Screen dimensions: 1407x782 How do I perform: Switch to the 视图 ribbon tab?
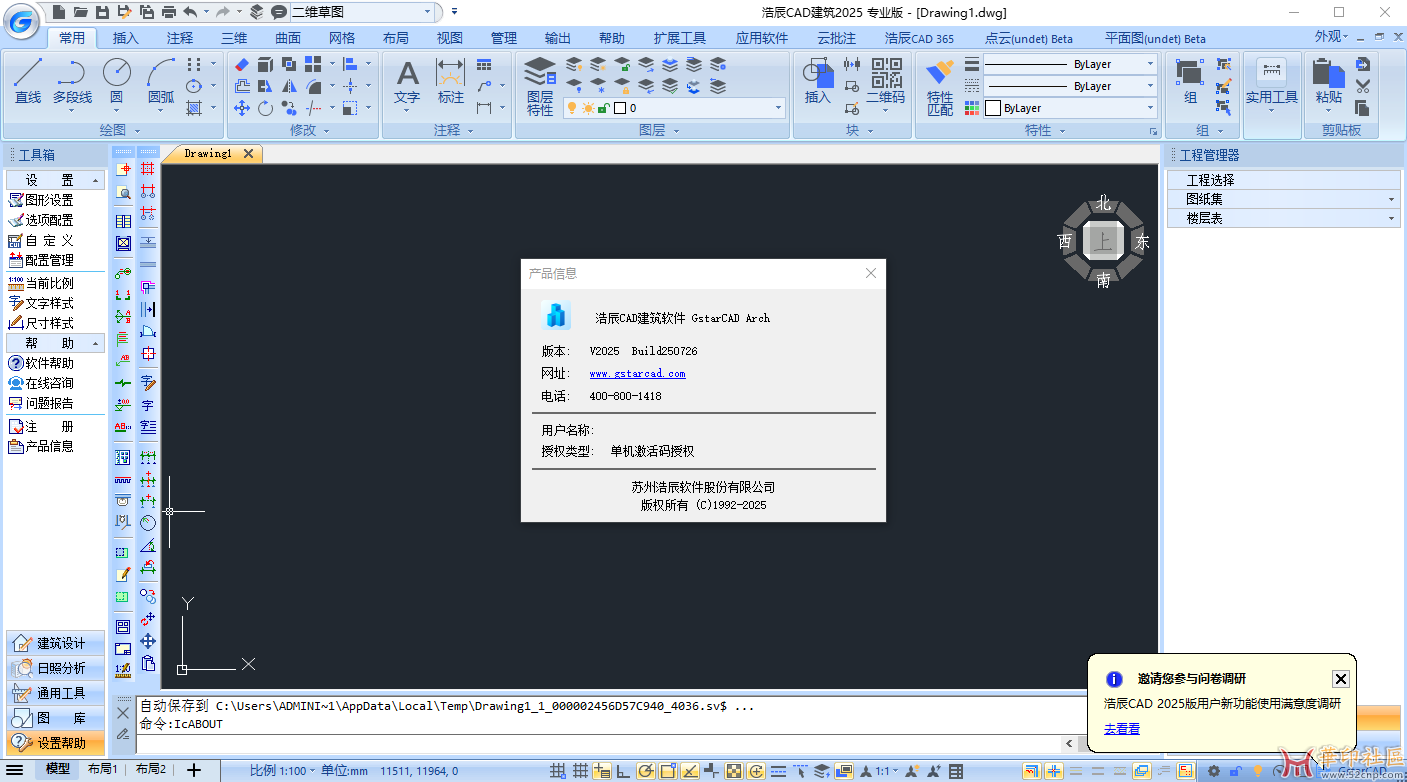coord(450,38)
